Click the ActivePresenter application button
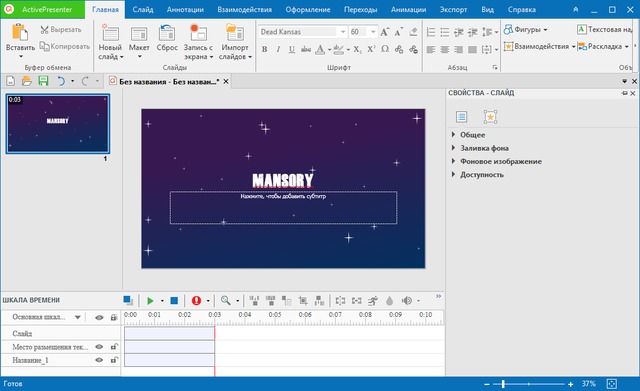The height and width of the screenshot is (391, 640). point(42,9)
